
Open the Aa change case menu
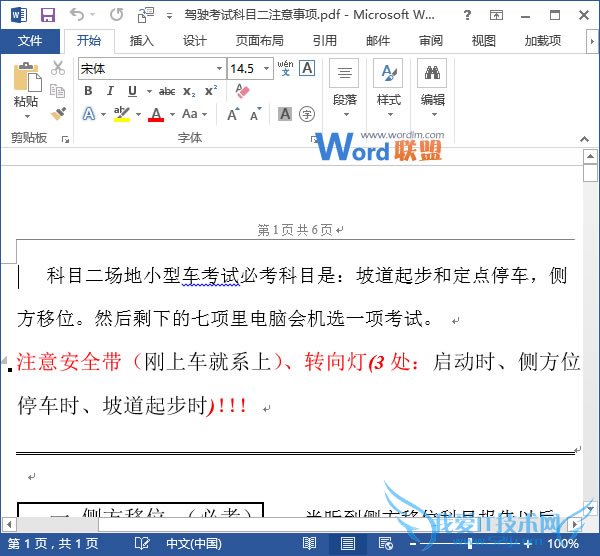coord(194,114)
